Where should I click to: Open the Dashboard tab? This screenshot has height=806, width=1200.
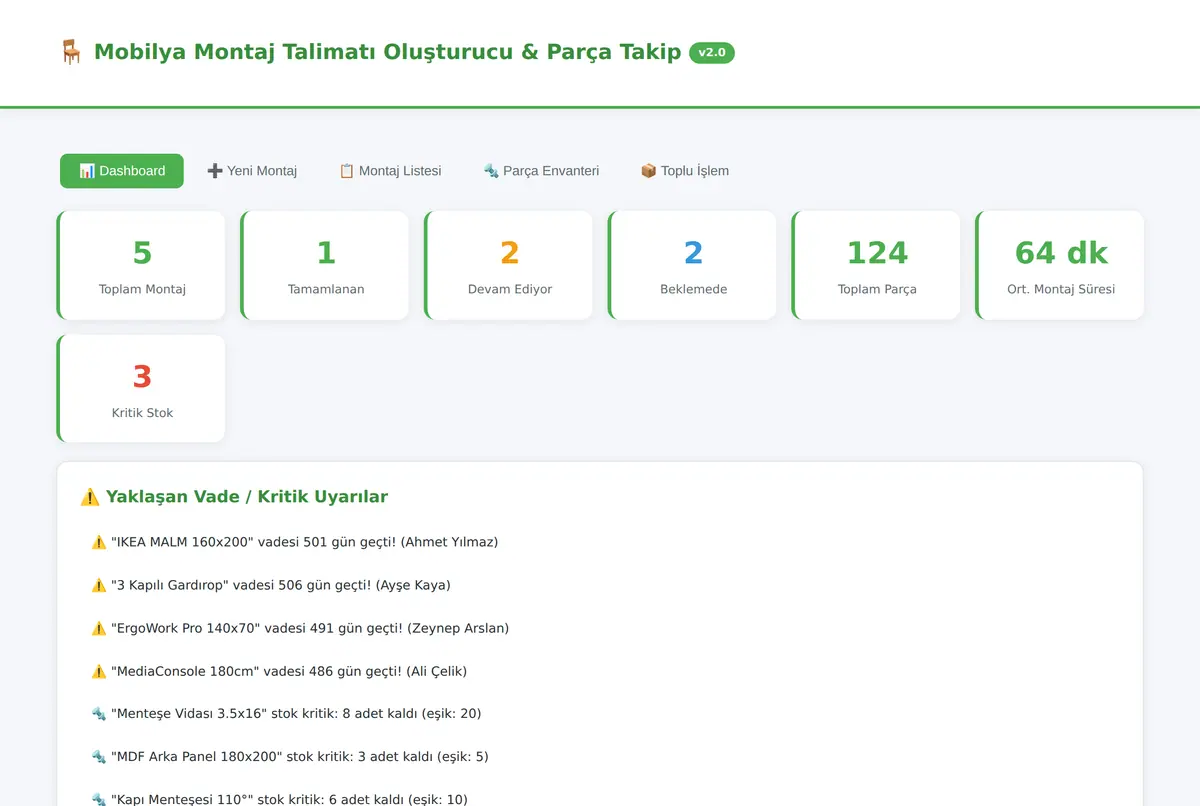point(122,171)
